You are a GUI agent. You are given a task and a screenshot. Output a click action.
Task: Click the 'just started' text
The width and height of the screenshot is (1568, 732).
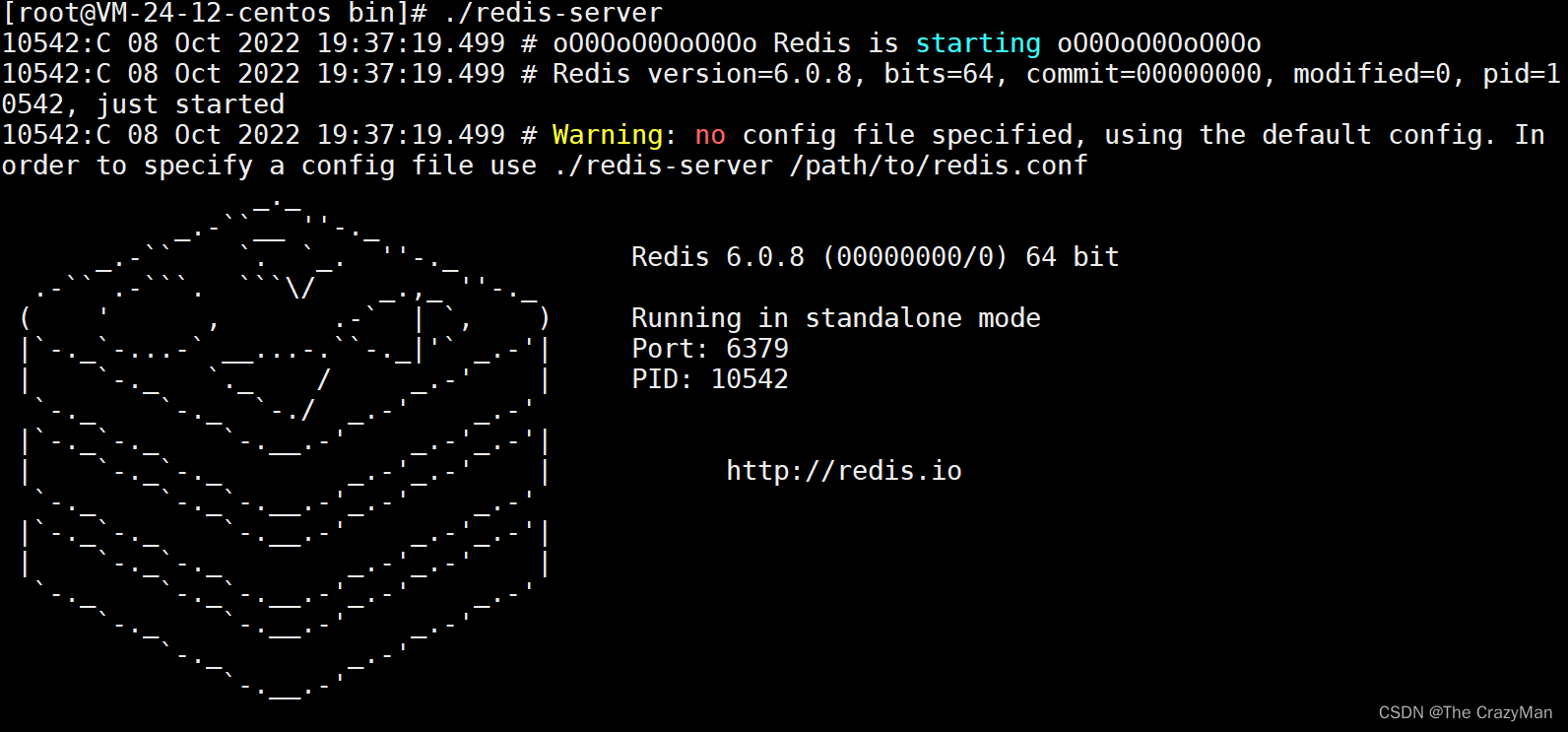click(x=190, y=104)
